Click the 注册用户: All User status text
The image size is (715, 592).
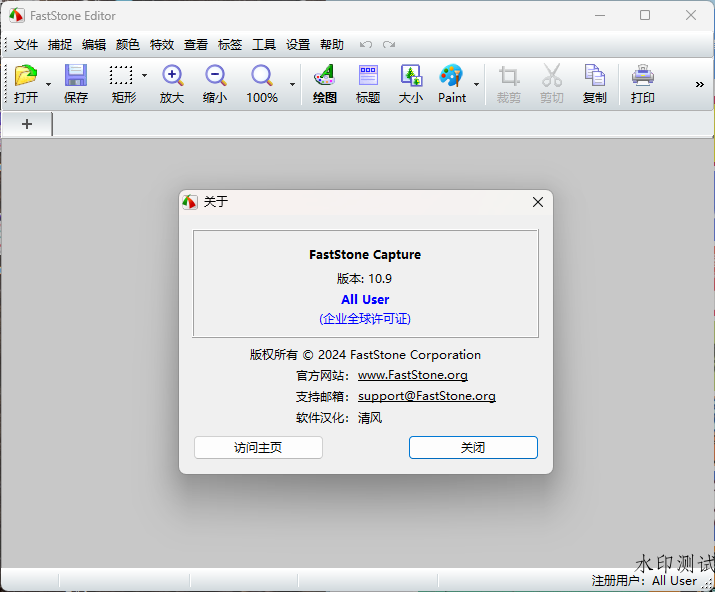(x=644, y=581)
